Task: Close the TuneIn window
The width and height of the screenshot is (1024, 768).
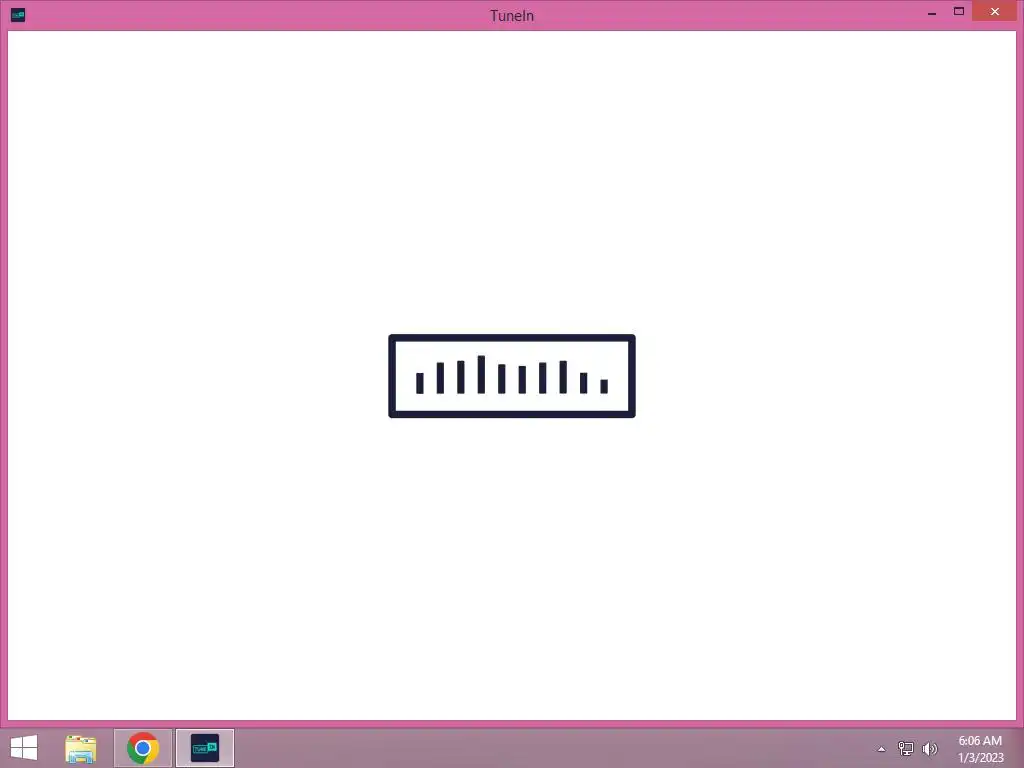Action: [995, 12]
